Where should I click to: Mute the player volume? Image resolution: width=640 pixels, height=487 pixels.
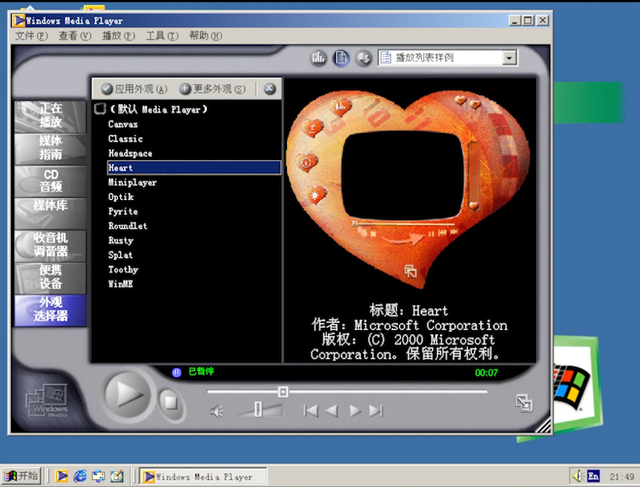pyautogui.click(x=216, y=411)
